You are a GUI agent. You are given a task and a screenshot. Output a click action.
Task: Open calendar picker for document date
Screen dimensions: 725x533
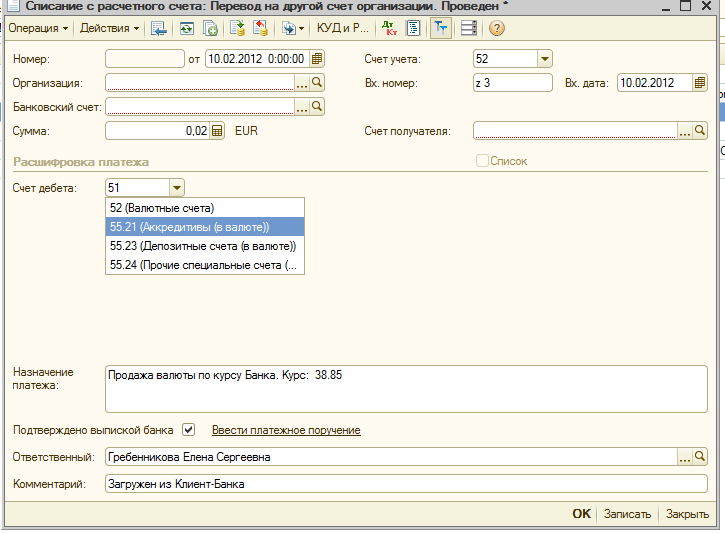(x=317, y=59)
